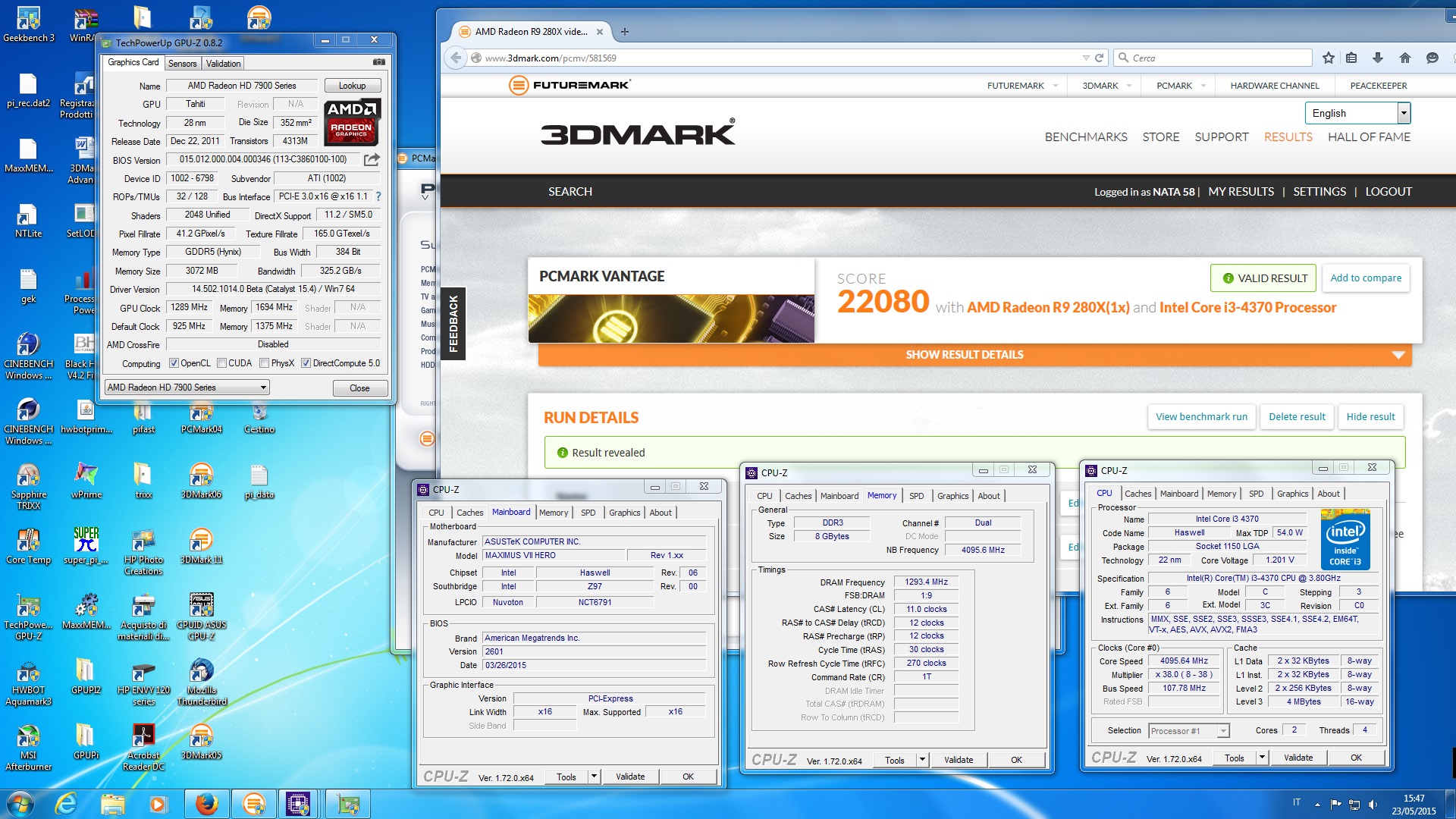Click GPU-Z BIOS share export icon
This screenshot has height=819, width=1456.
pos(372,159)
